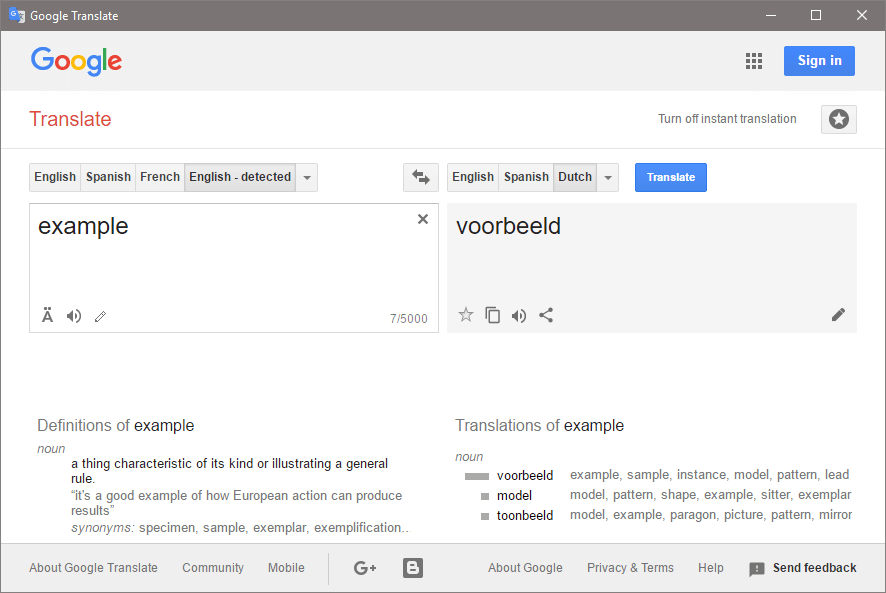The width and height of the screenshot is (886, 593).
Task: Open Privacy & Terms link
Action: pyautogui.click(x=631, y=568)
